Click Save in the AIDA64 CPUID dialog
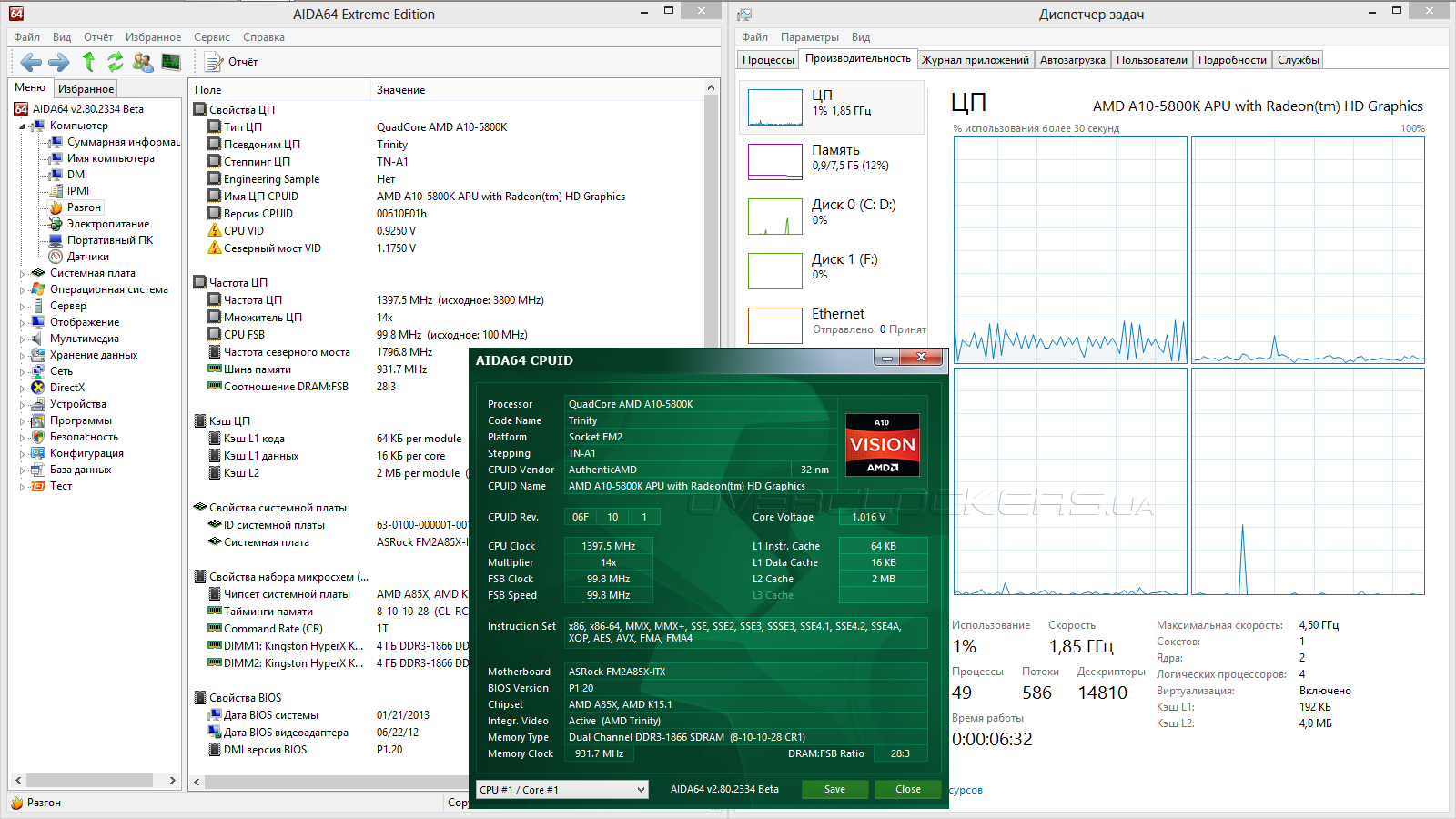The image size is (1456, 819). [x=834, y=790]
